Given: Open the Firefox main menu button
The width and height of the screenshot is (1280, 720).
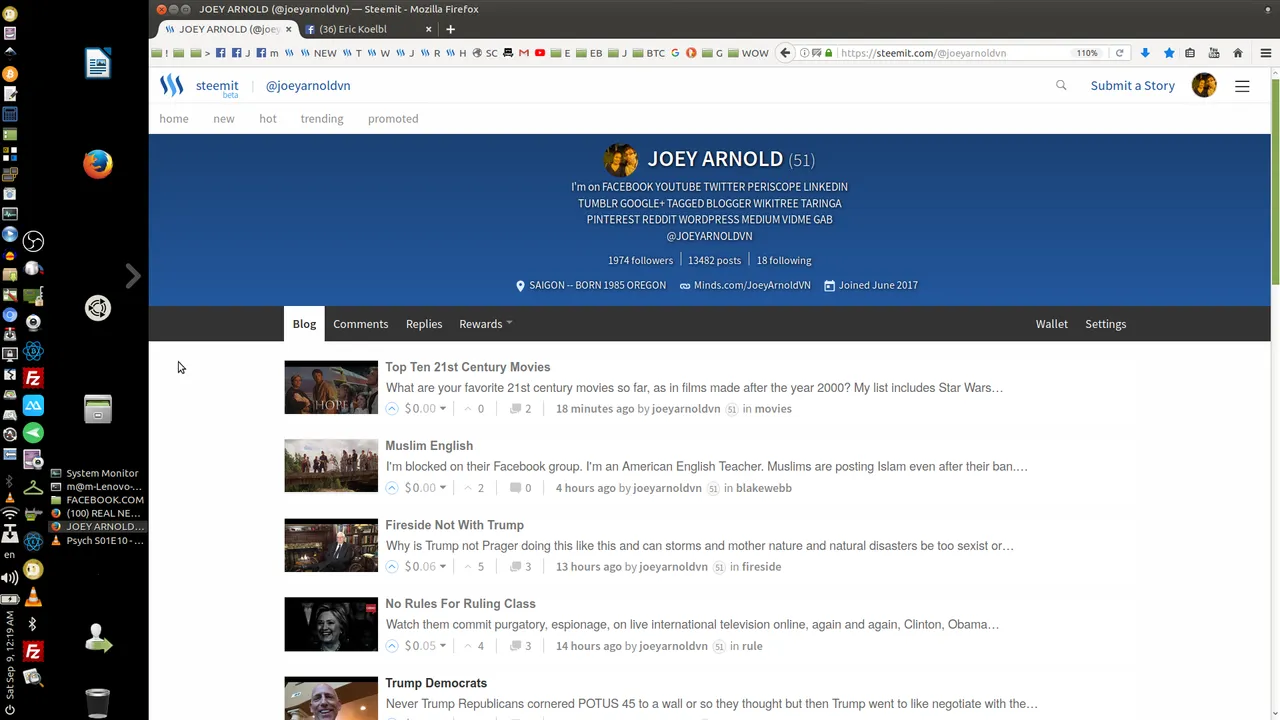Looking at the screenshot, I should point(1265,53).
